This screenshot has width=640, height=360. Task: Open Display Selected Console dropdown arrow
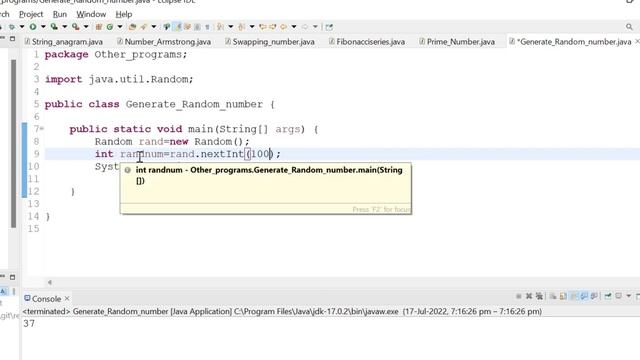(629, 296)
